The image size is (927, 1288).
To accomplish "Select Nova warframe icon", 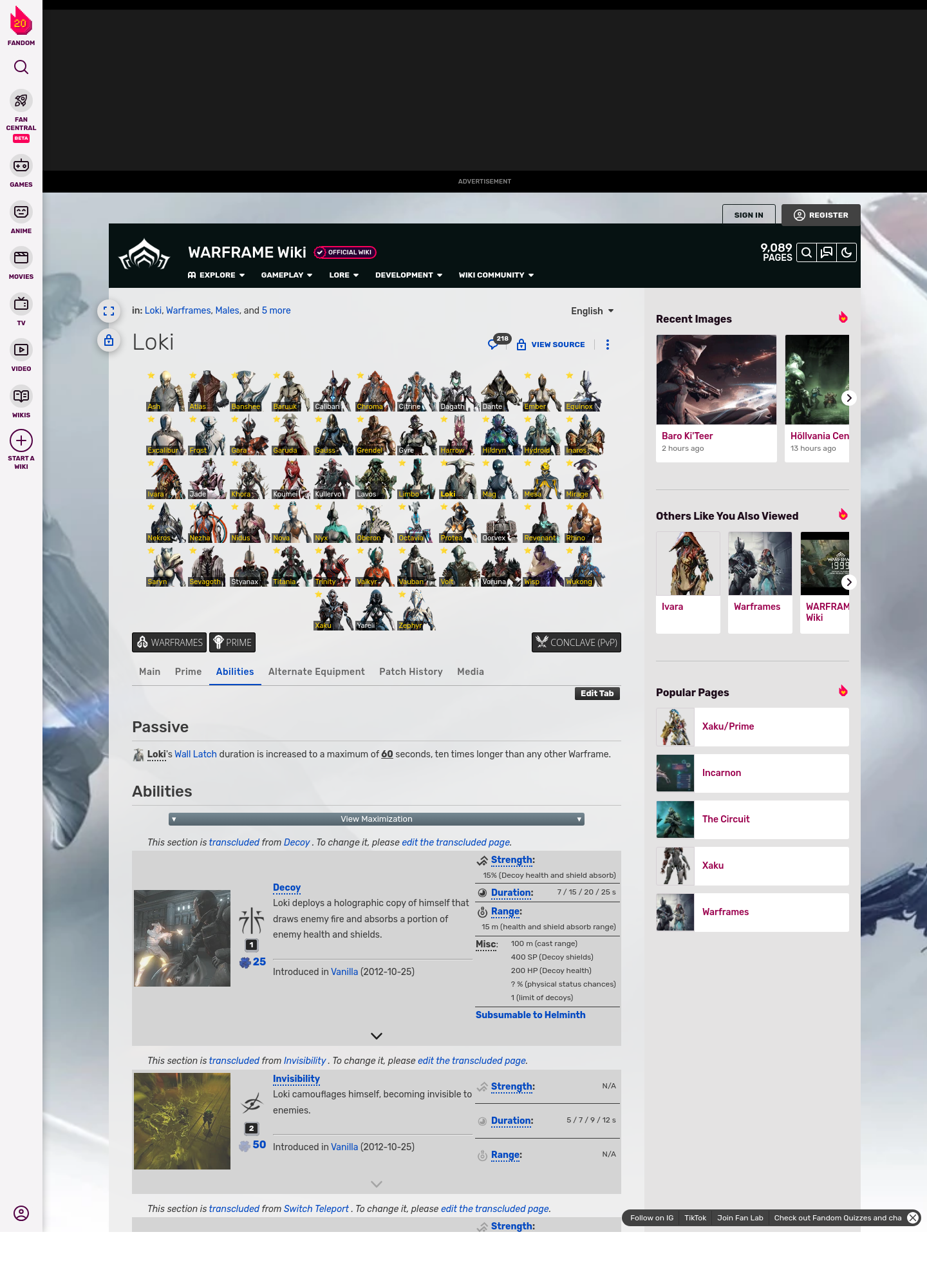I will (291, 522).
